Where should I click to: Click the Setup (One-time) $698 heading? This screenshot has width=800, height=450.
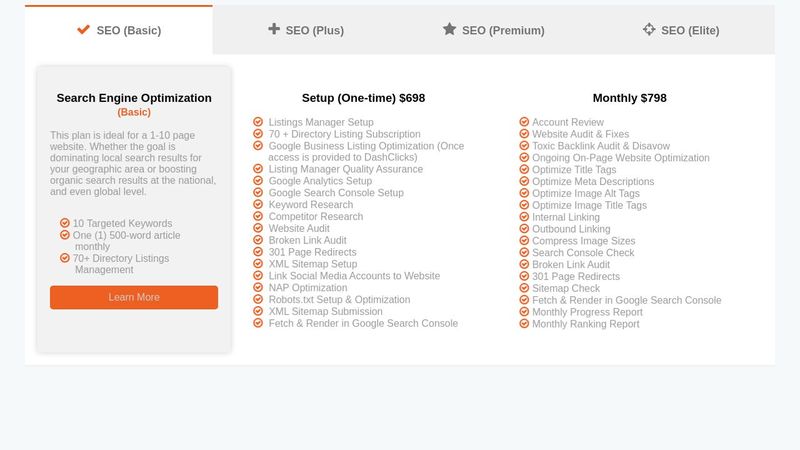pos(363,98)
